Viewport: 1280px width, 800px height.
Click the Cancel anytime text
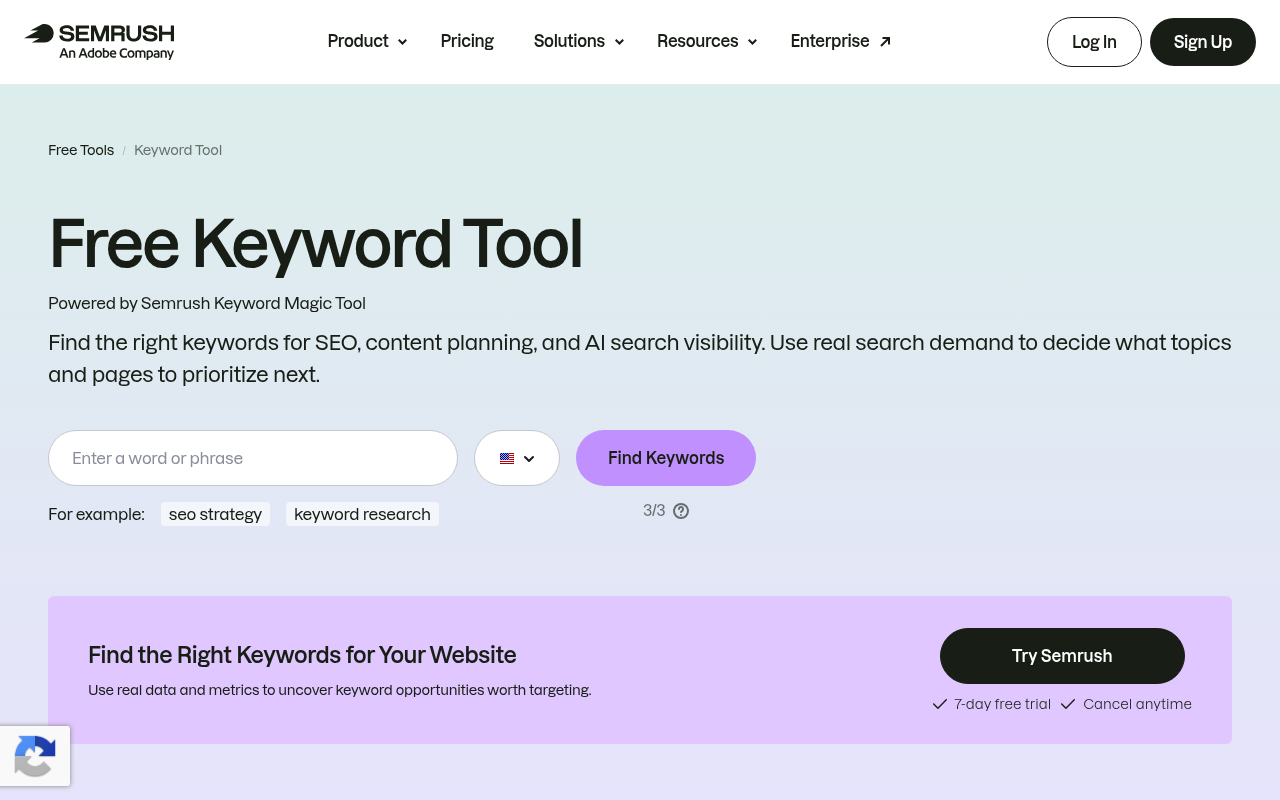pos(1137,704)
